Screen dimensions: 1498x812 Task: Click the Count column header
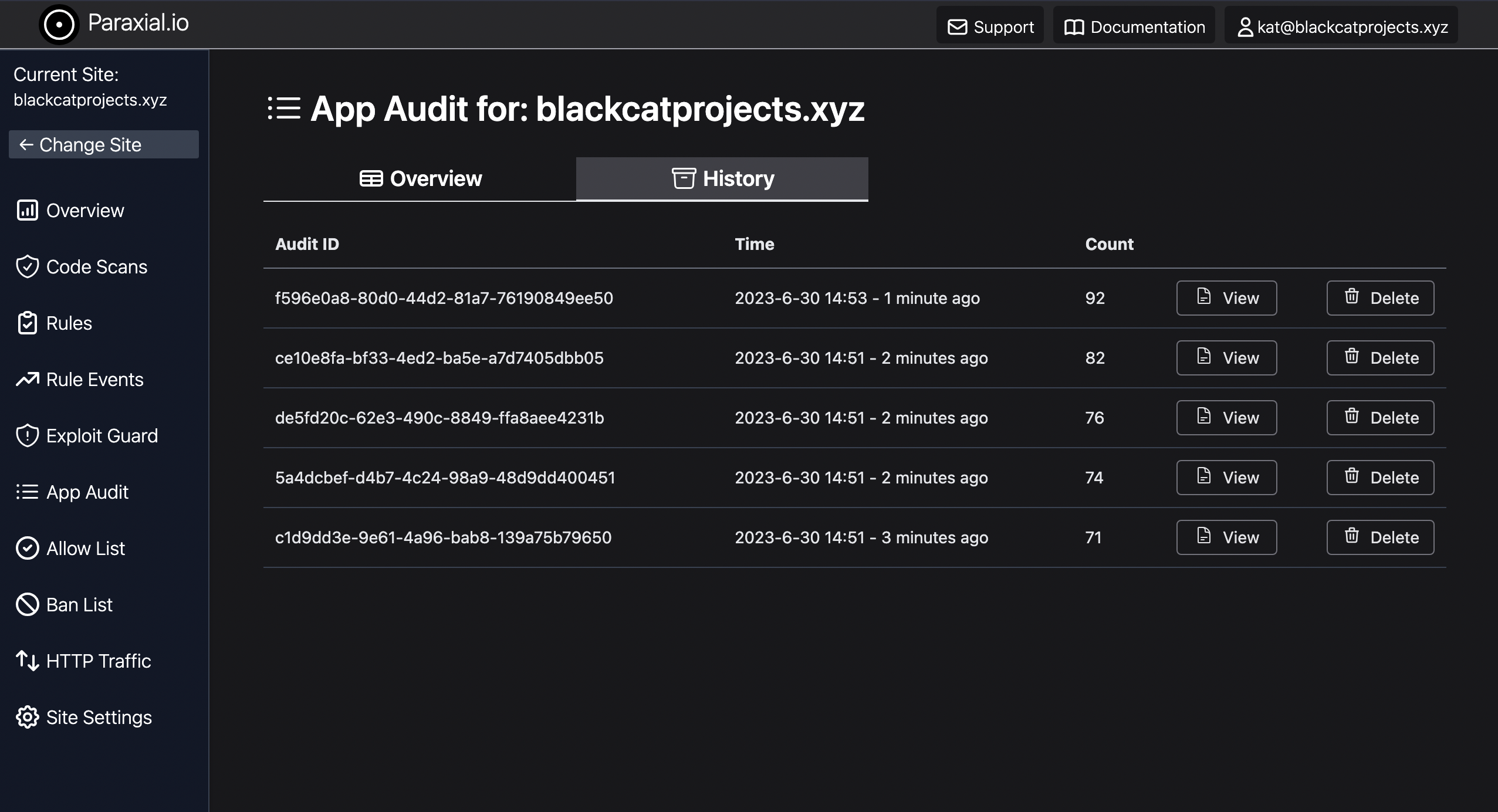pos(1109,244)
